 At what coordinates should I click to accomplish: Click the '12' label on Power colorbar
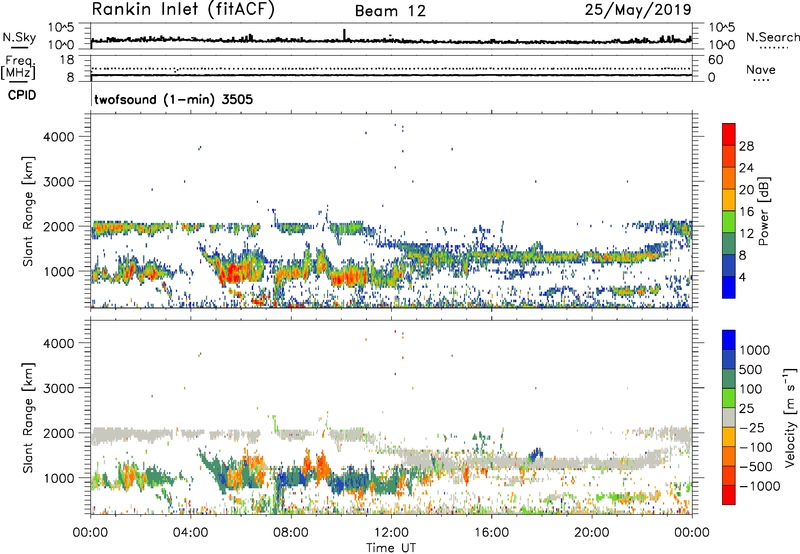(746, 234)
